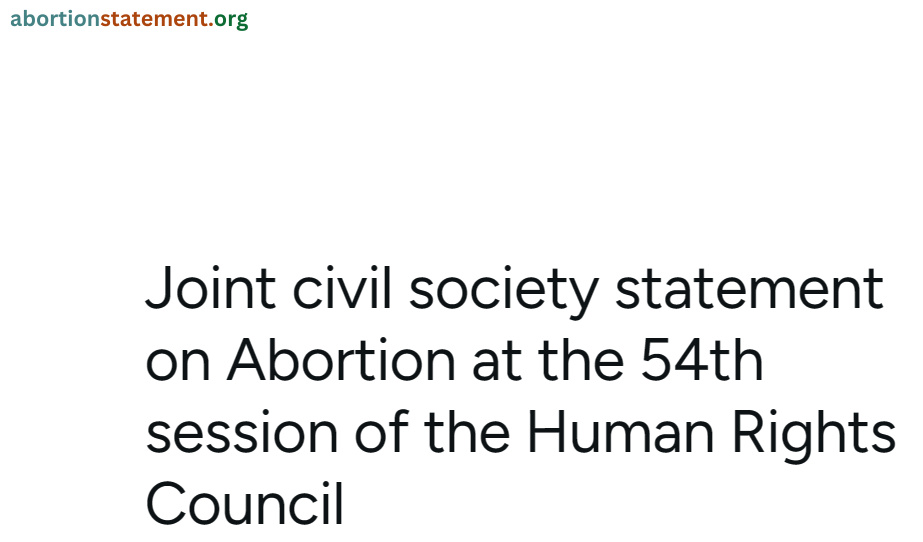923x542 pixels.
Task: Click the word "session" in the heading
Action: (242, 433)
